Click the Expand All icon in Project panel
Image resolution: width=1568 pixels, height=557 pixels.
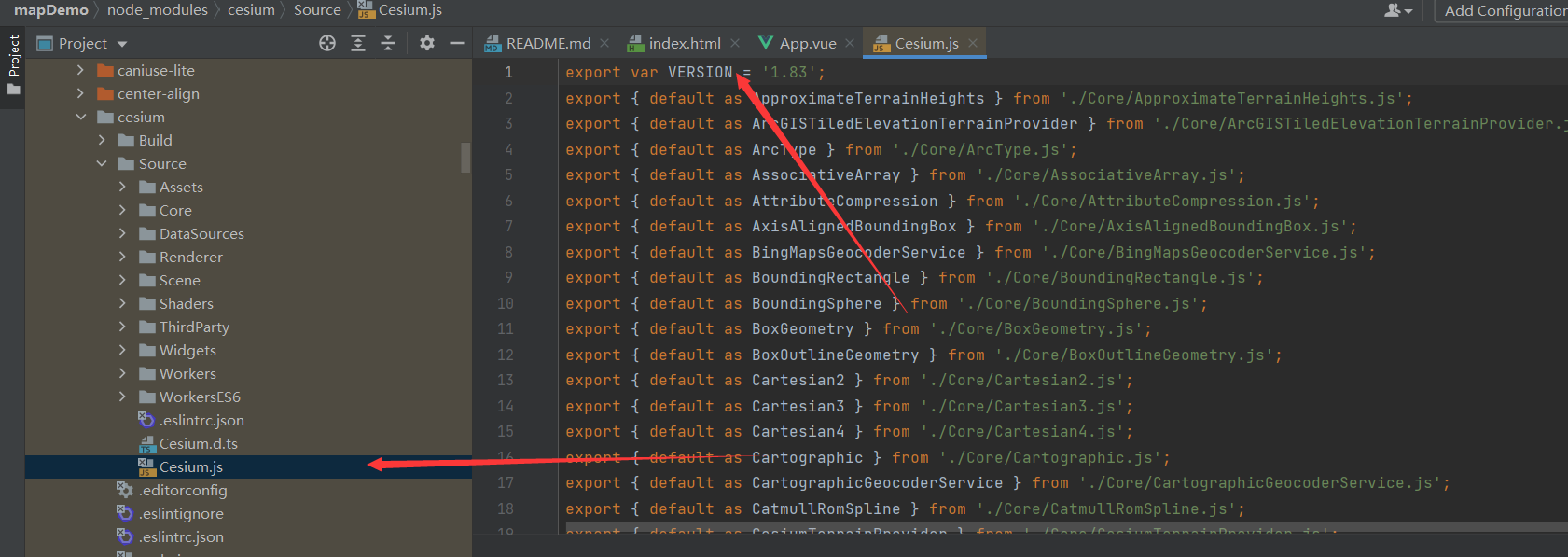358,43
